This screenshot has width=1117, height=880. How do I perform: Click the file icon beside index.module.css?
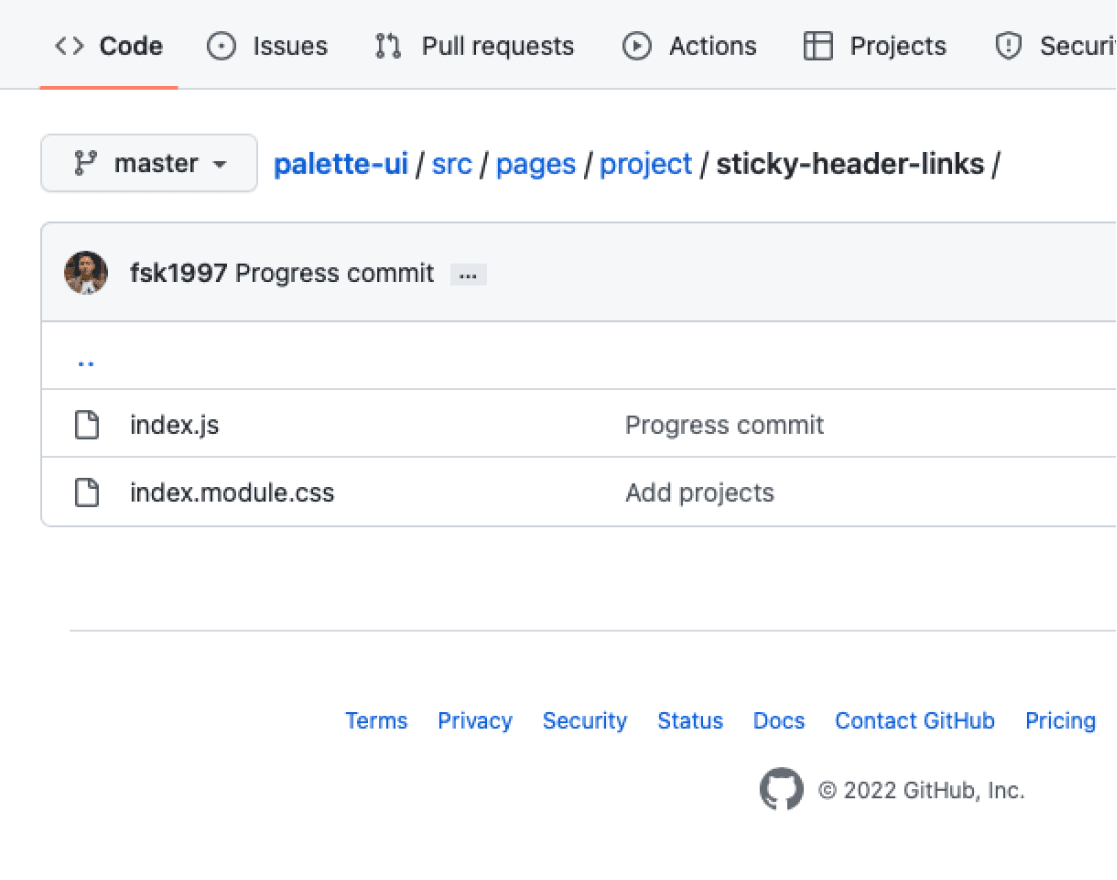click(x=88, y=493)
